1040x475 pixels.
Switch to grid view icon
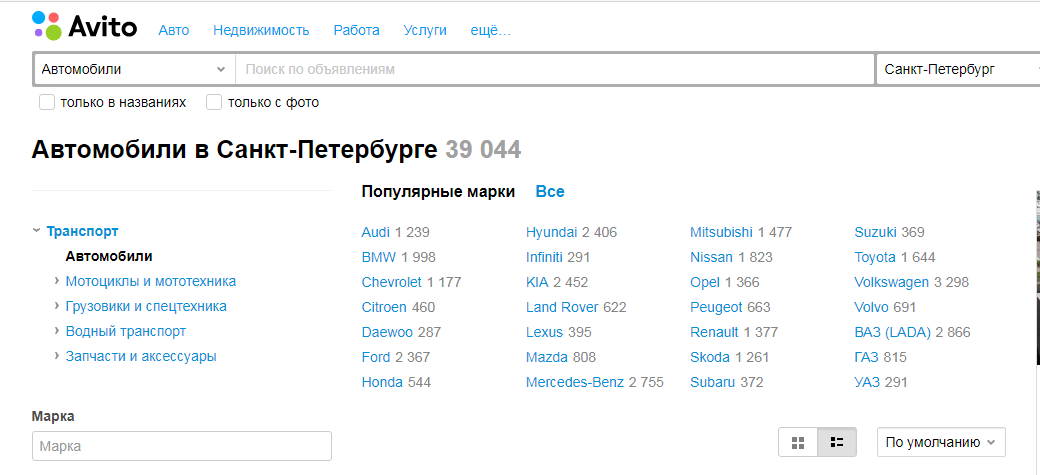798,442
